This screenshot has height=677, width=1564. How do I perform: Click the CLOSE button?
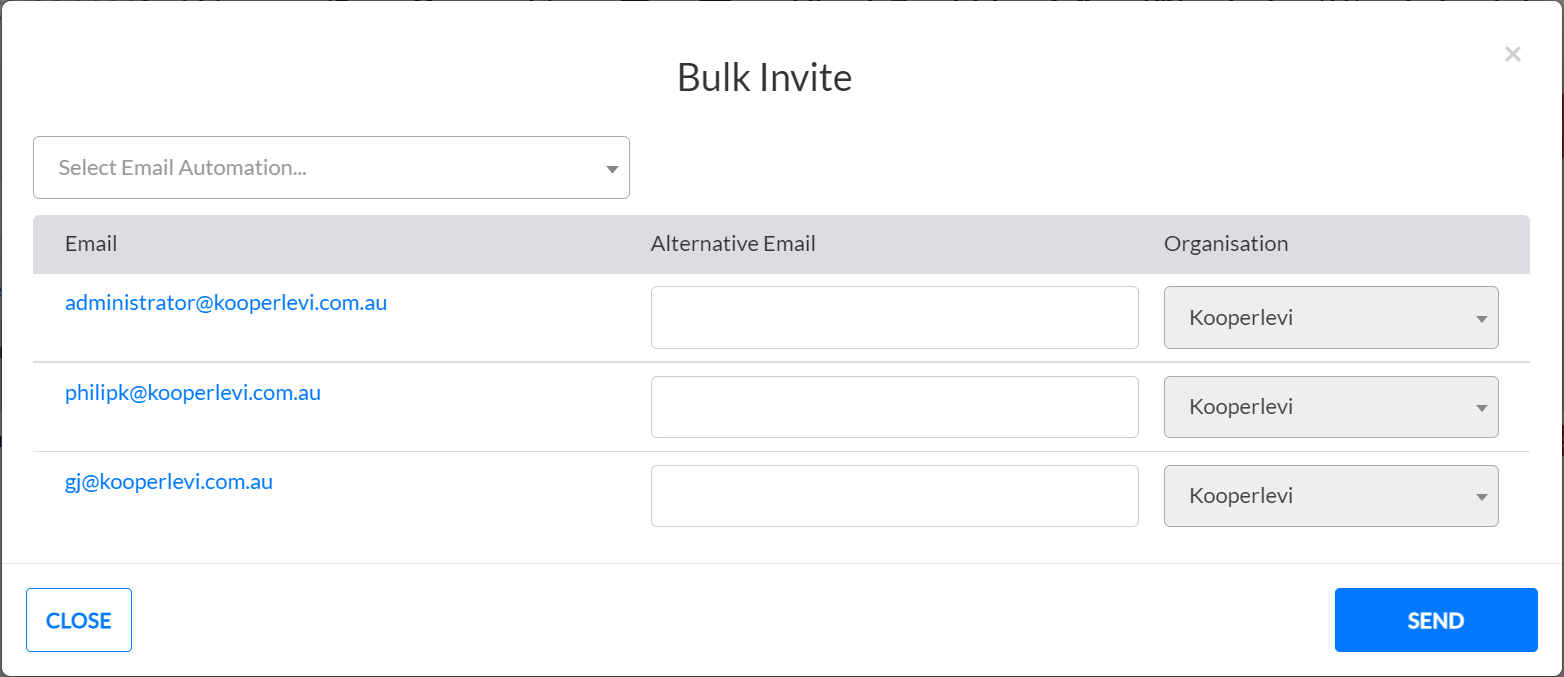[79, 620]
